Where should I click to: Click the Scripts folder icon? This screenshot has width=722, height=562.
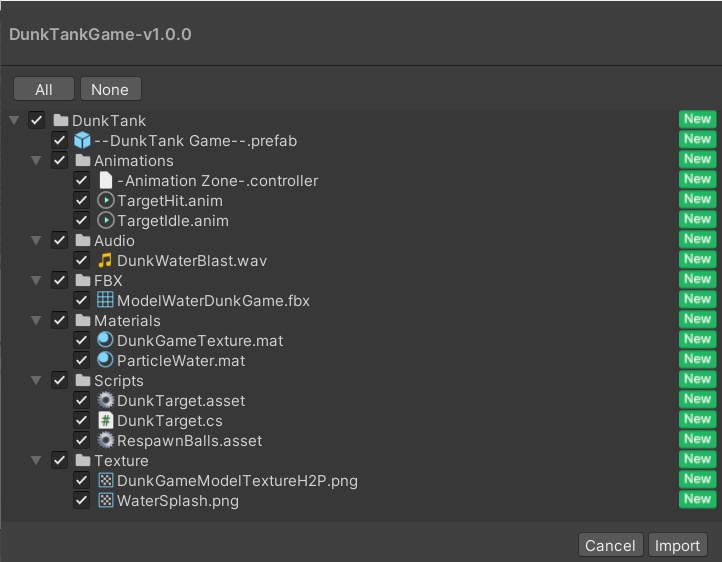[x=83, y=380]
